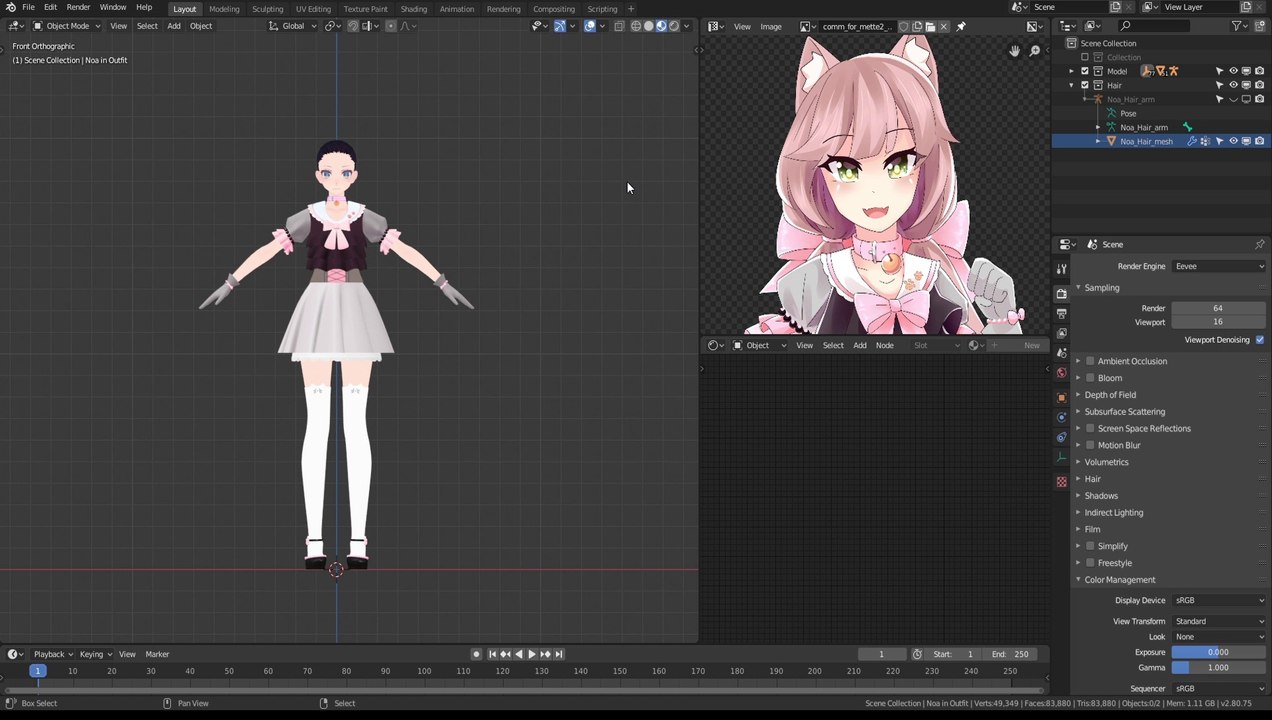The image size is (1272, 720).
Task: Open the outliner filter dropdown
Action: (1241, 26)
